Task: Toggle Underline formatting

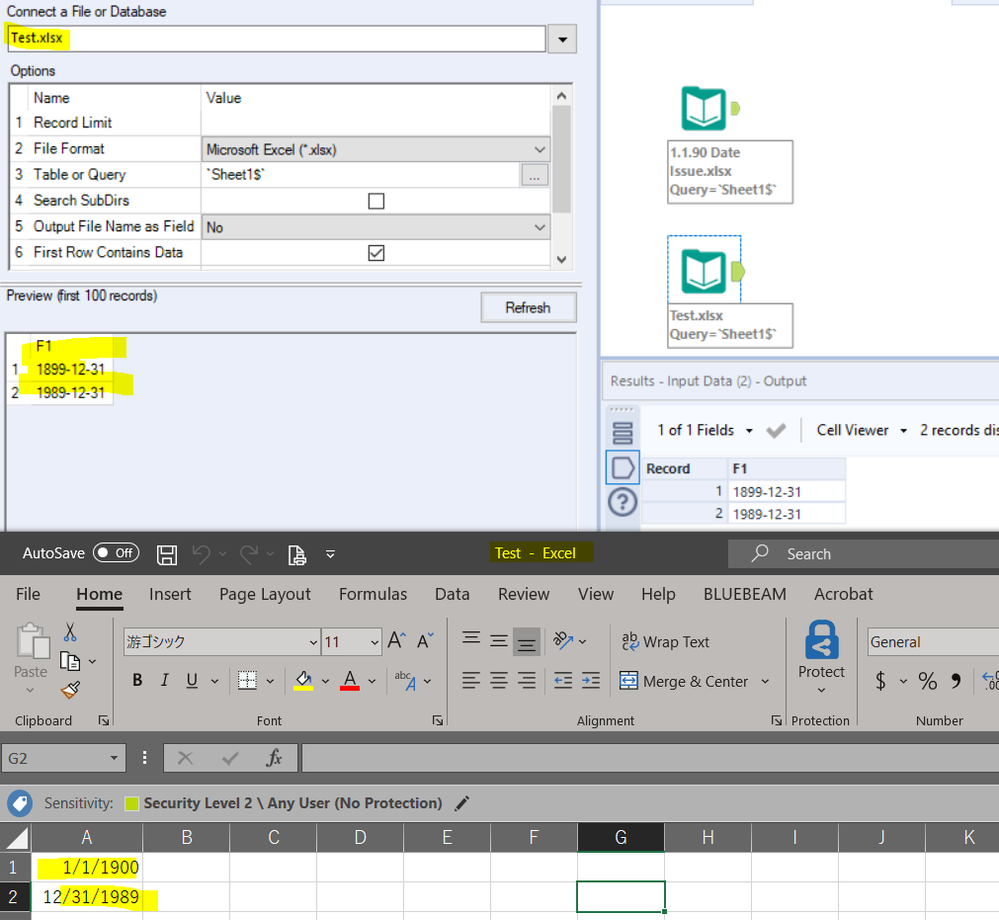Action: (x=192, y=680)
